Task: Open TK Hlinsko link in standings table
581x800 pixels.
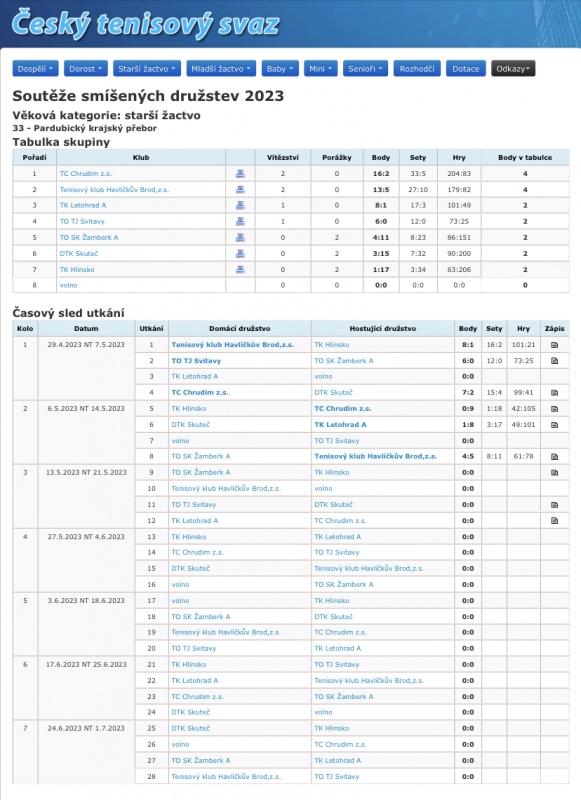Action: [77, 269]
